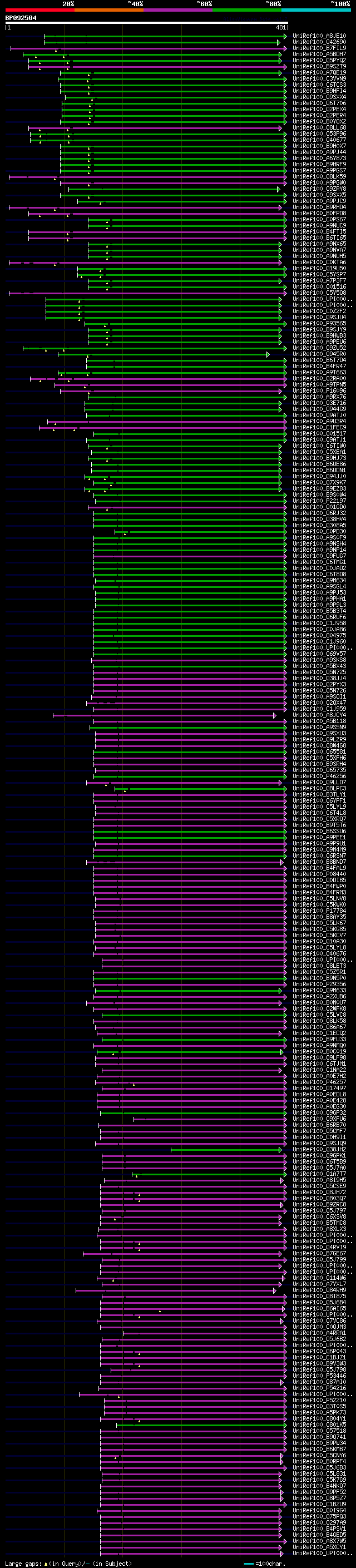
Task: Open hit UniRef100_A8JE10
Action: click(x=319, y=36)
